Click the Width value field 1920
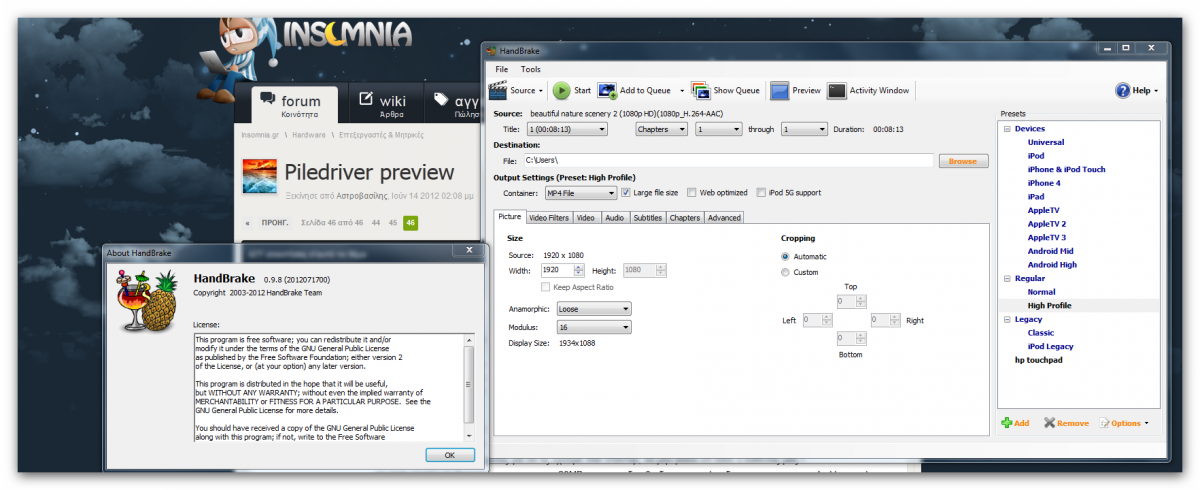1200x490 pixels. click(x=557, y=270)
